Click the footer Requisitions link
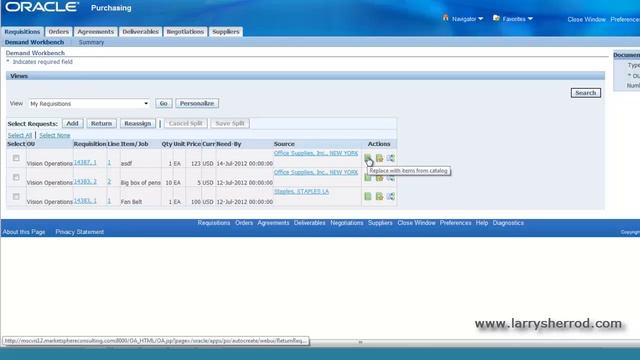Image resolution: width=640 pixels, height=360 pixels. (214, 223)
